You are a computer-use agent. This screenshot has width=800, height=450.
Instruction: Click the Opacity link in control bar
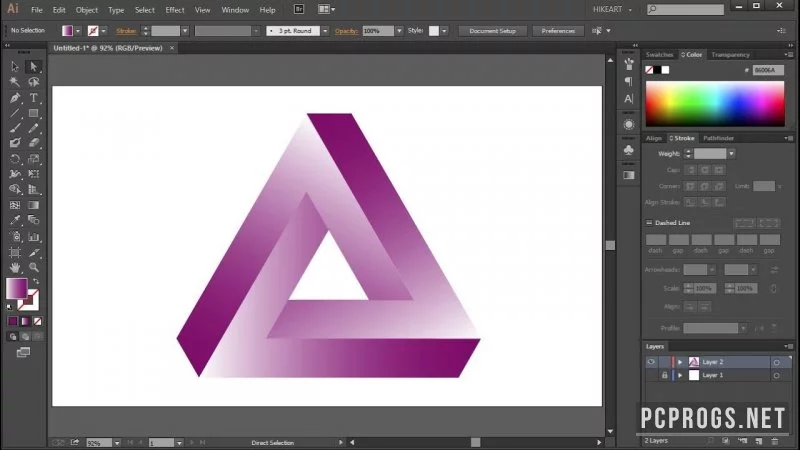(346, 31)
